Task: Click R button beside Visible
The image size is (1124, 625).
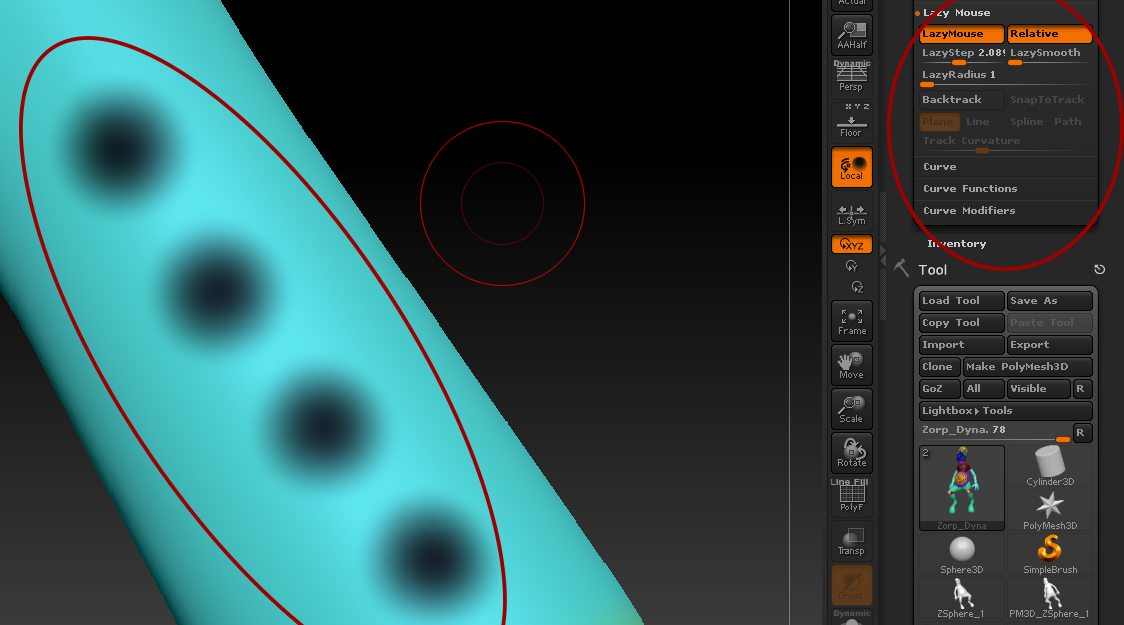Action: [1082, 389]
